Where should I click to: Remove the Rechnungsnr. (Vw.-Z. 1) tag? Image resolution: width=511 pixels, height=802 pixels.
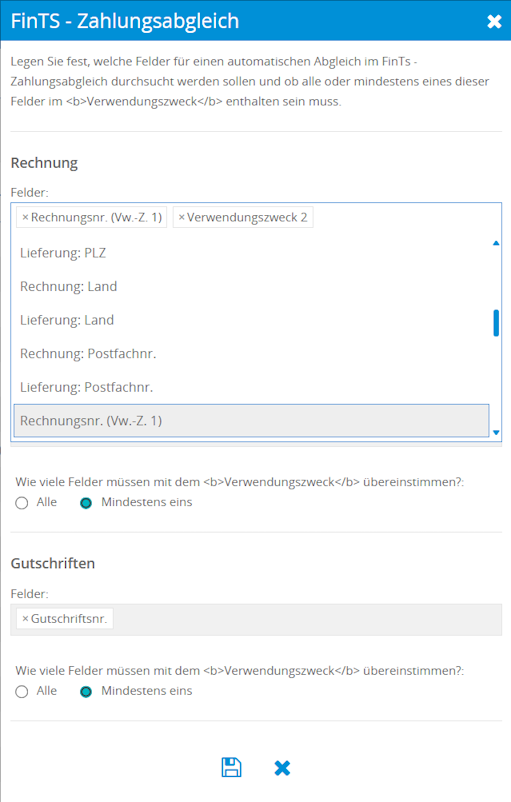click(25, 217)
